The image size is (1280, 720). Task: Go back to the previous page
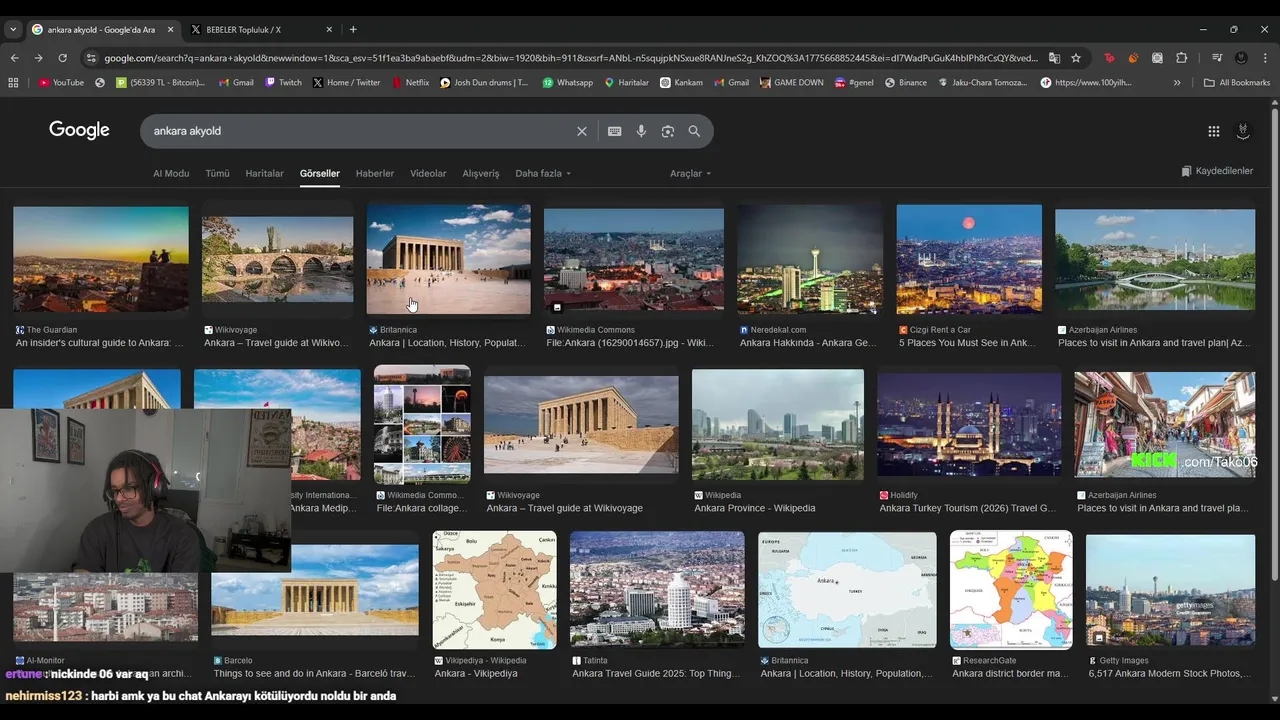pyautogui.click(x=14, y=58)
